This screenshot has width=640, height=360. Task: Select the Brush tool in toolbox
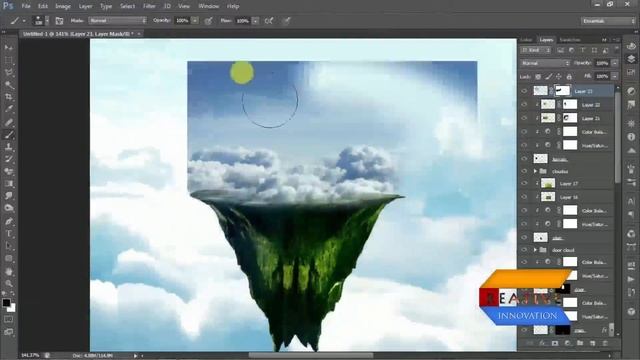[x=9, y=135]
